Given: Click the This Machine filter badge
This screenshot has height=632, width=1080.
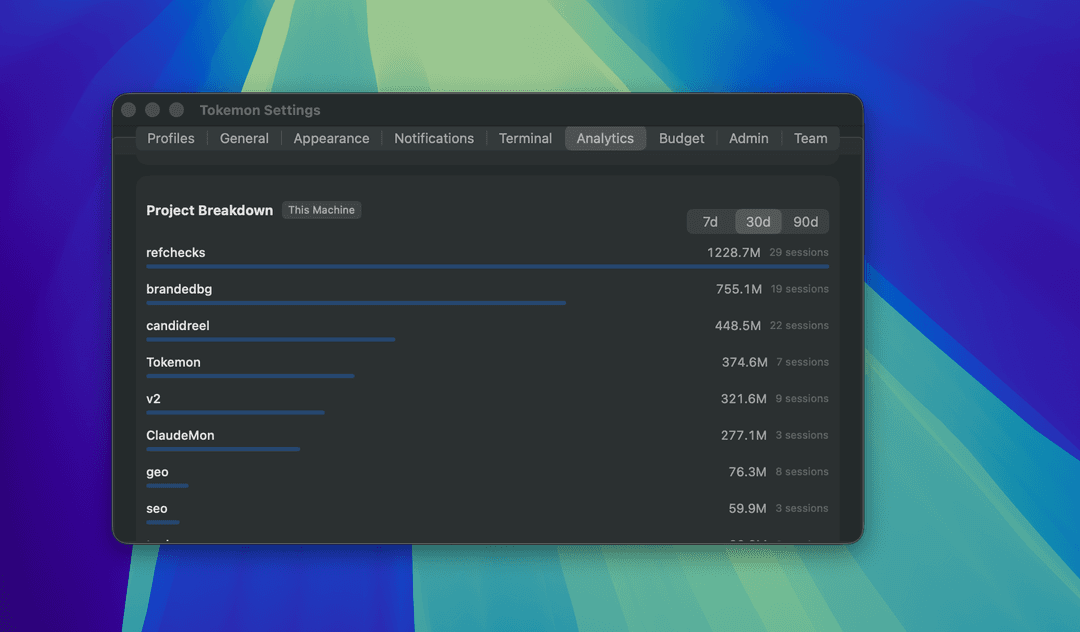Looking at the screenshot, I should [x=321, y=210].
